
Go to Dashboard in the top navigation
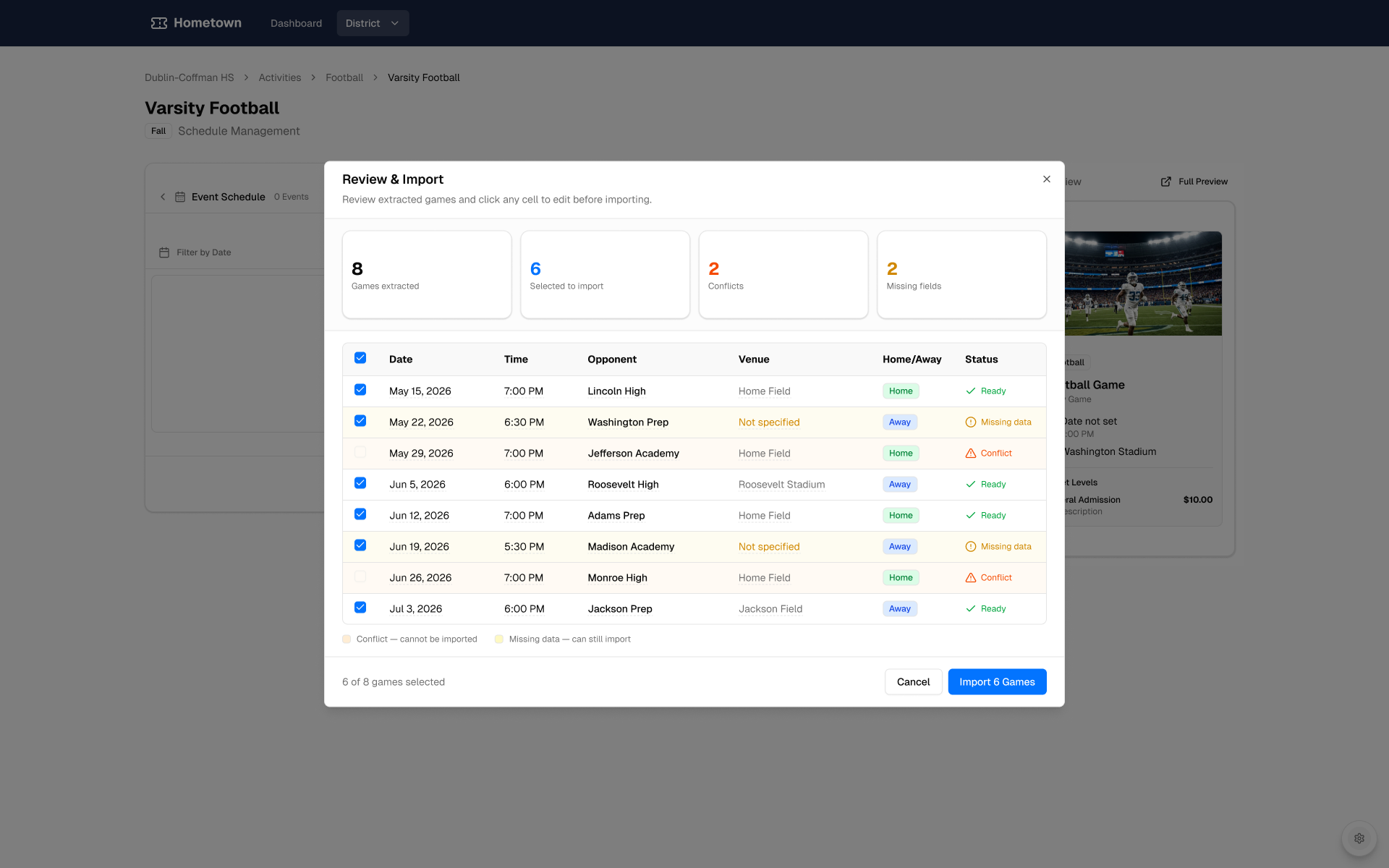296,23
